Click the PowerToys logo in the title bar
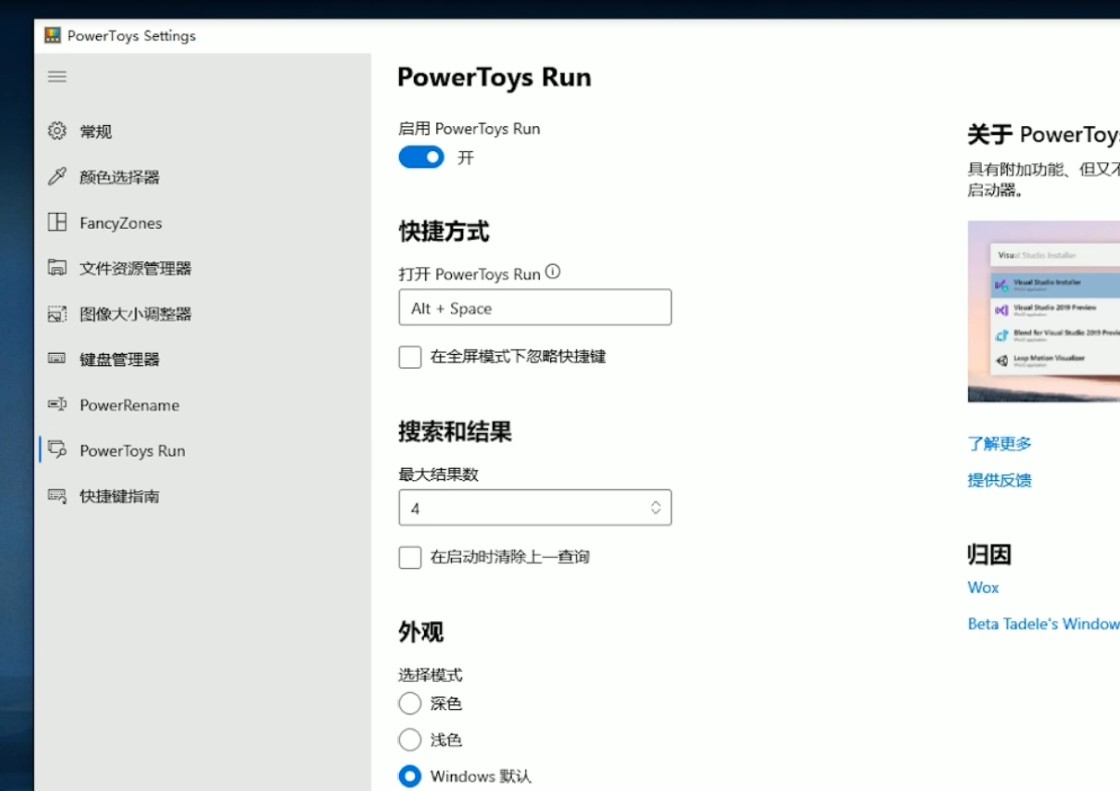This screenshot has width=1120, height=791. 53,36
